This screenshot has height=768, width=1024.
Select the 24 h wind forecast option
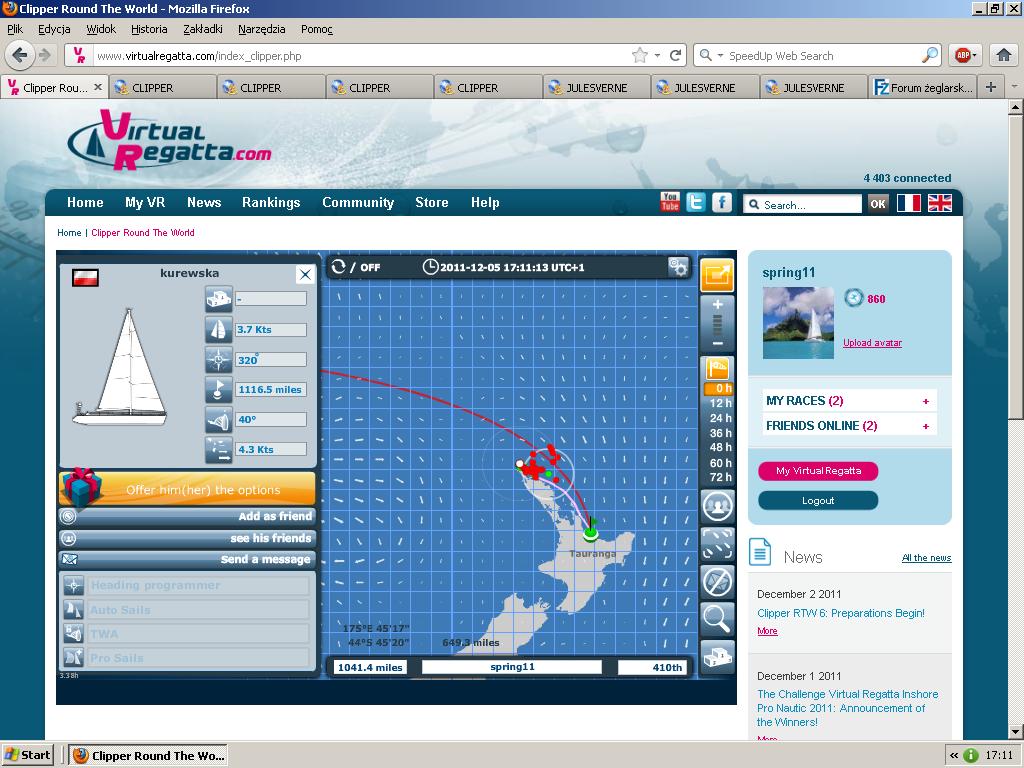point(720,418)
